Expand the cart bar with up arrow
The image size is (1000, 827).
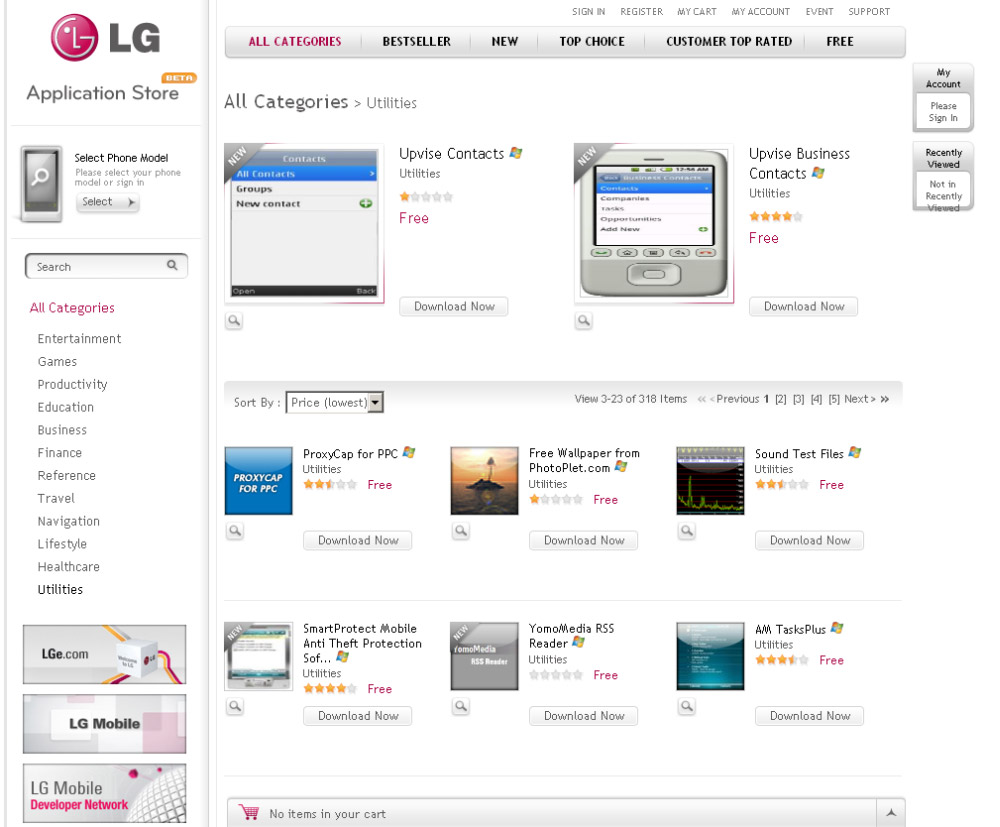[x=891, y=812]
